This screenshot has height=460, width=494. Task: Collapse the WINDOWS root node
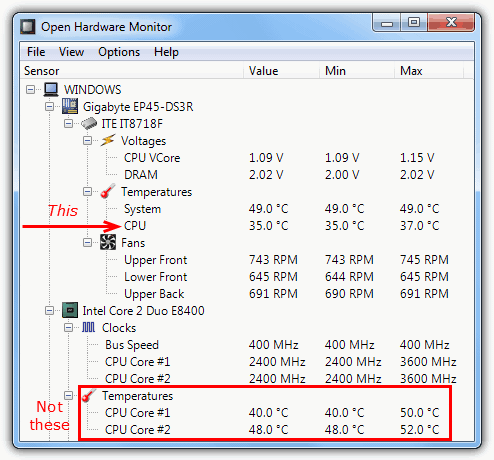click(30, 89)
